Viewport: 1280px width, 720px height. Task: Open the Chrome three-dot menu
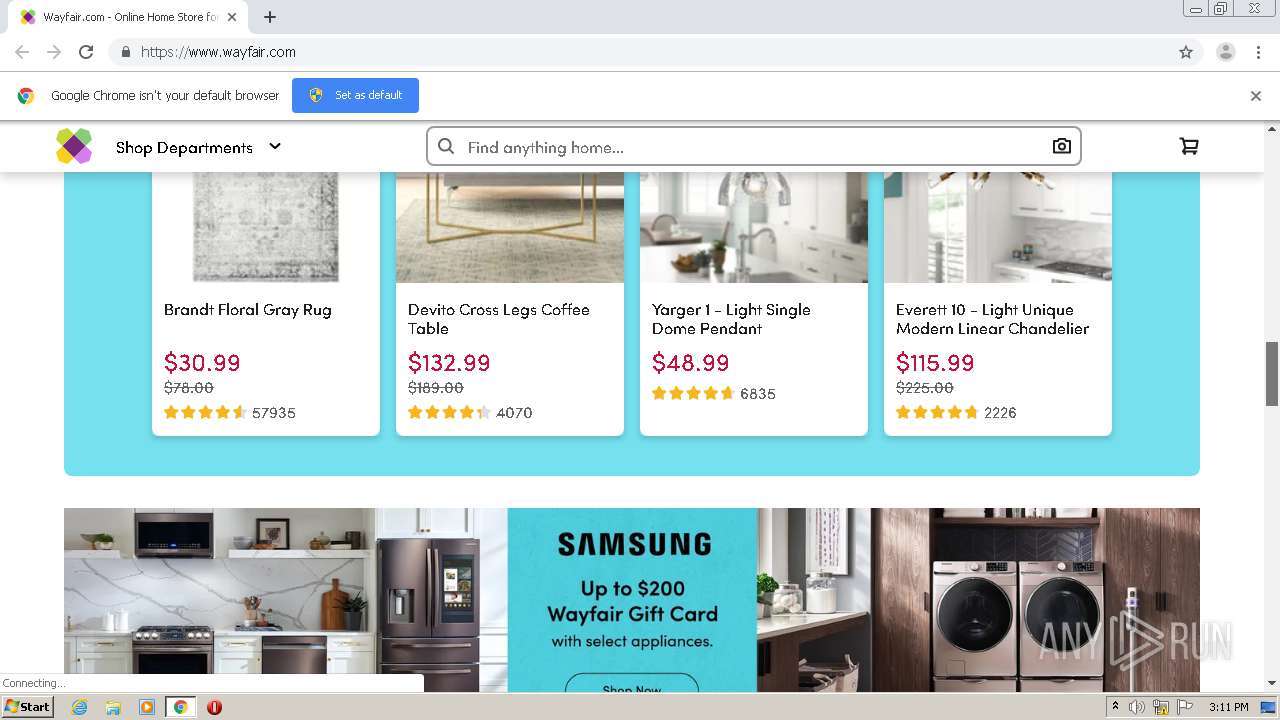click(1259, 52)
